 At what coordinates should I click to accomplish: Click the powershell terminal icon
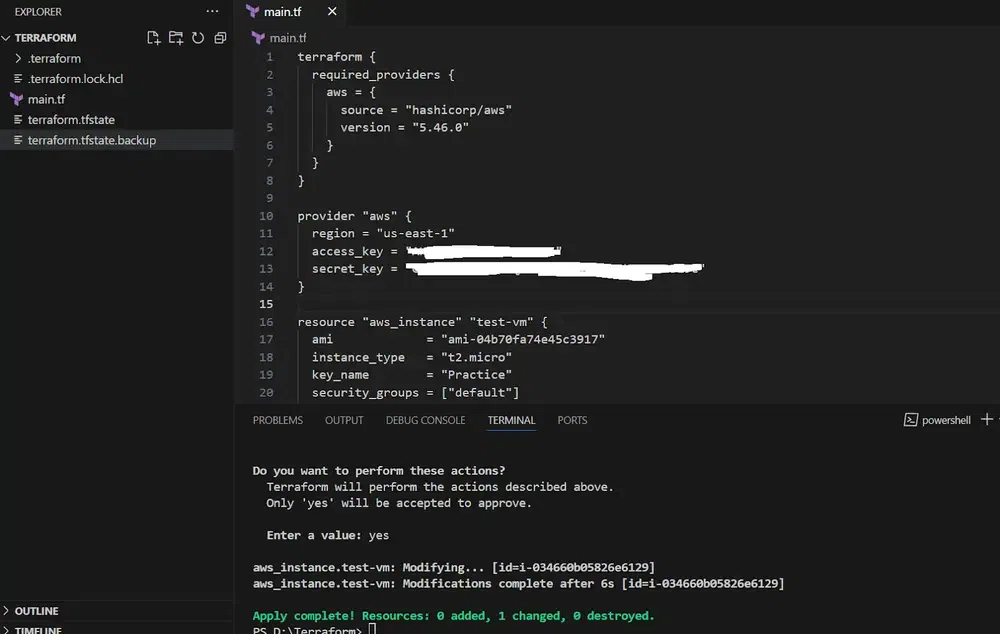click(911, 420)
